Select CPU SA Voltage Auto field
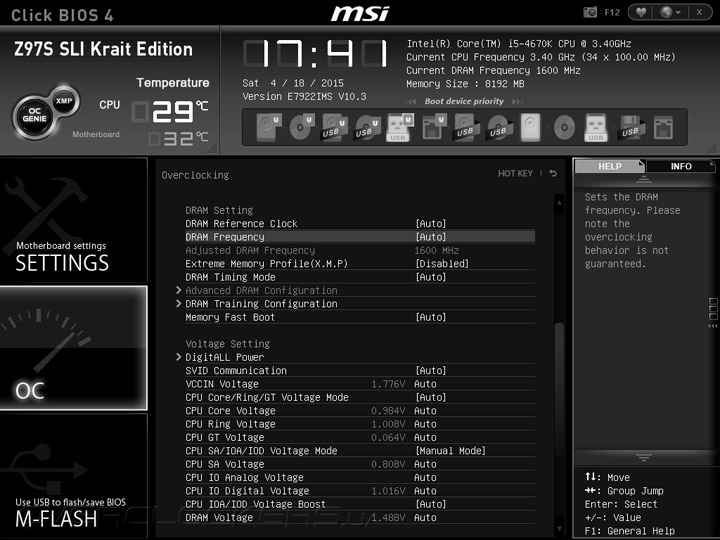 point(425,464)
